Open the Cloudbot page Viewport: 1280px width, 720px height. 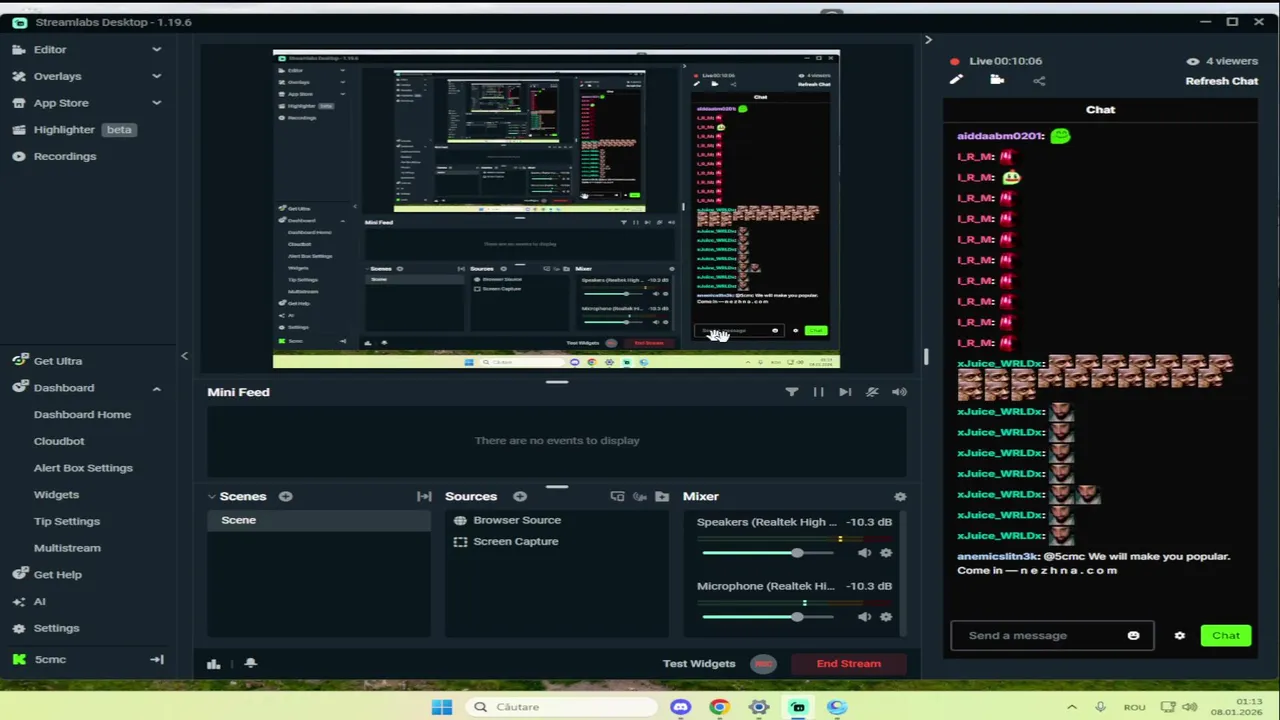point(59,441)
